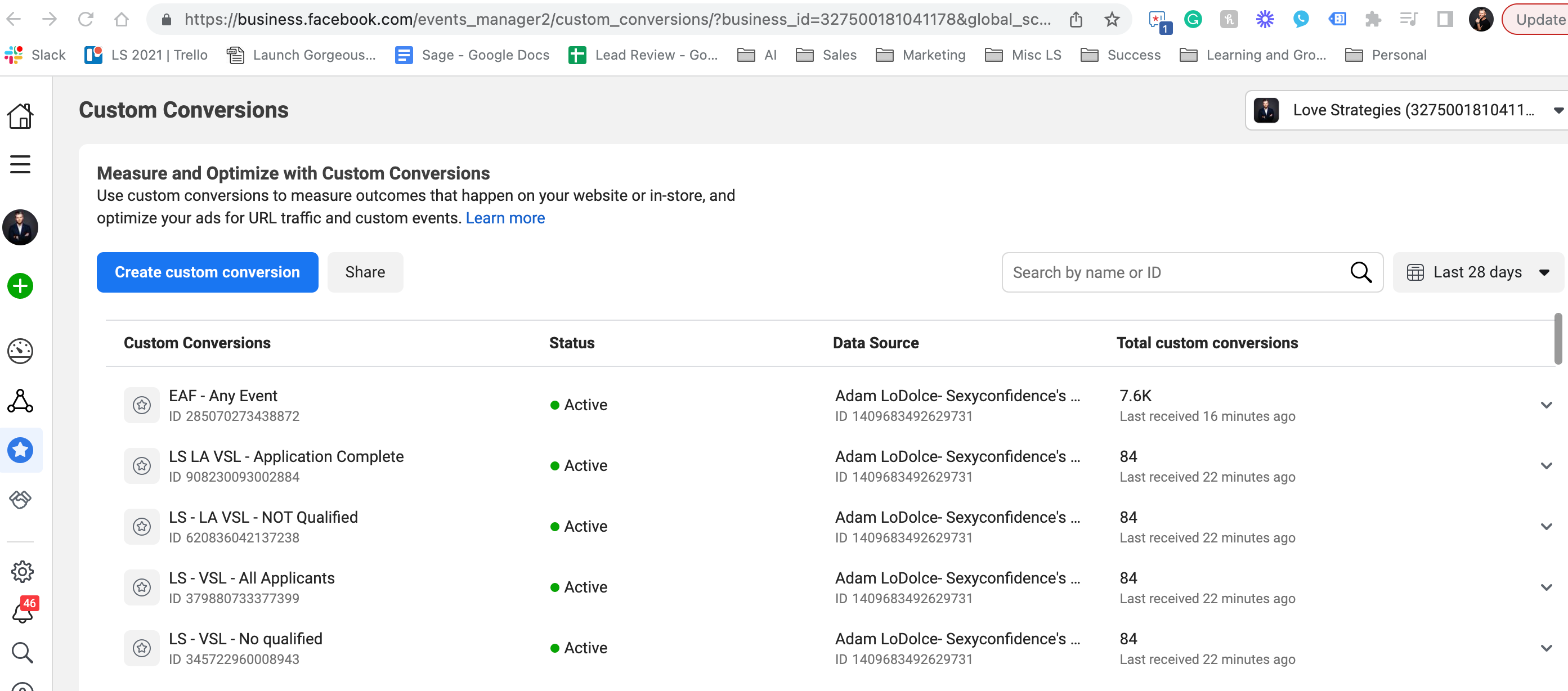Click the browser address bar URL
The image size is (1568, 691).
click(x=617, y=20)
